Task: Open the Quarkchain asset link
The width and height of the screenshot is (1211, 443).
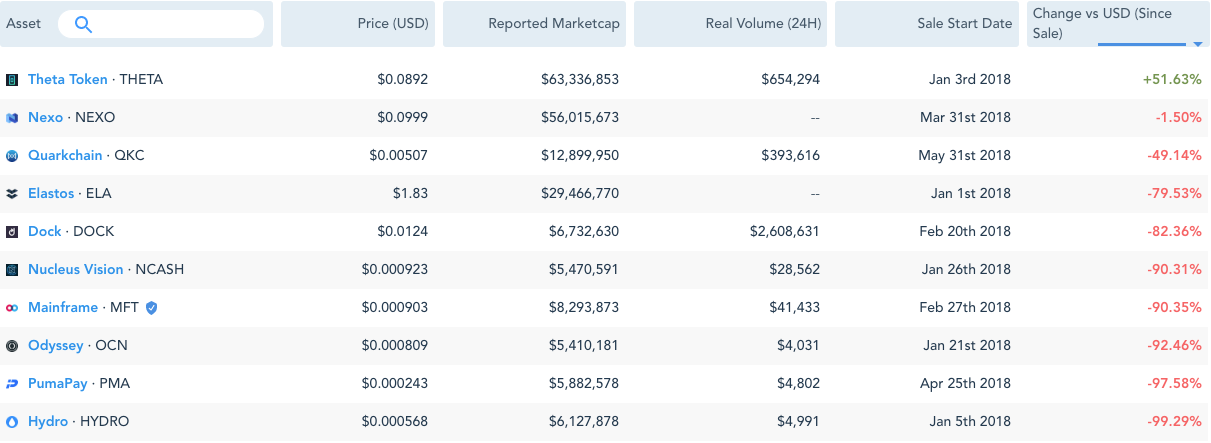Action: 65,155
